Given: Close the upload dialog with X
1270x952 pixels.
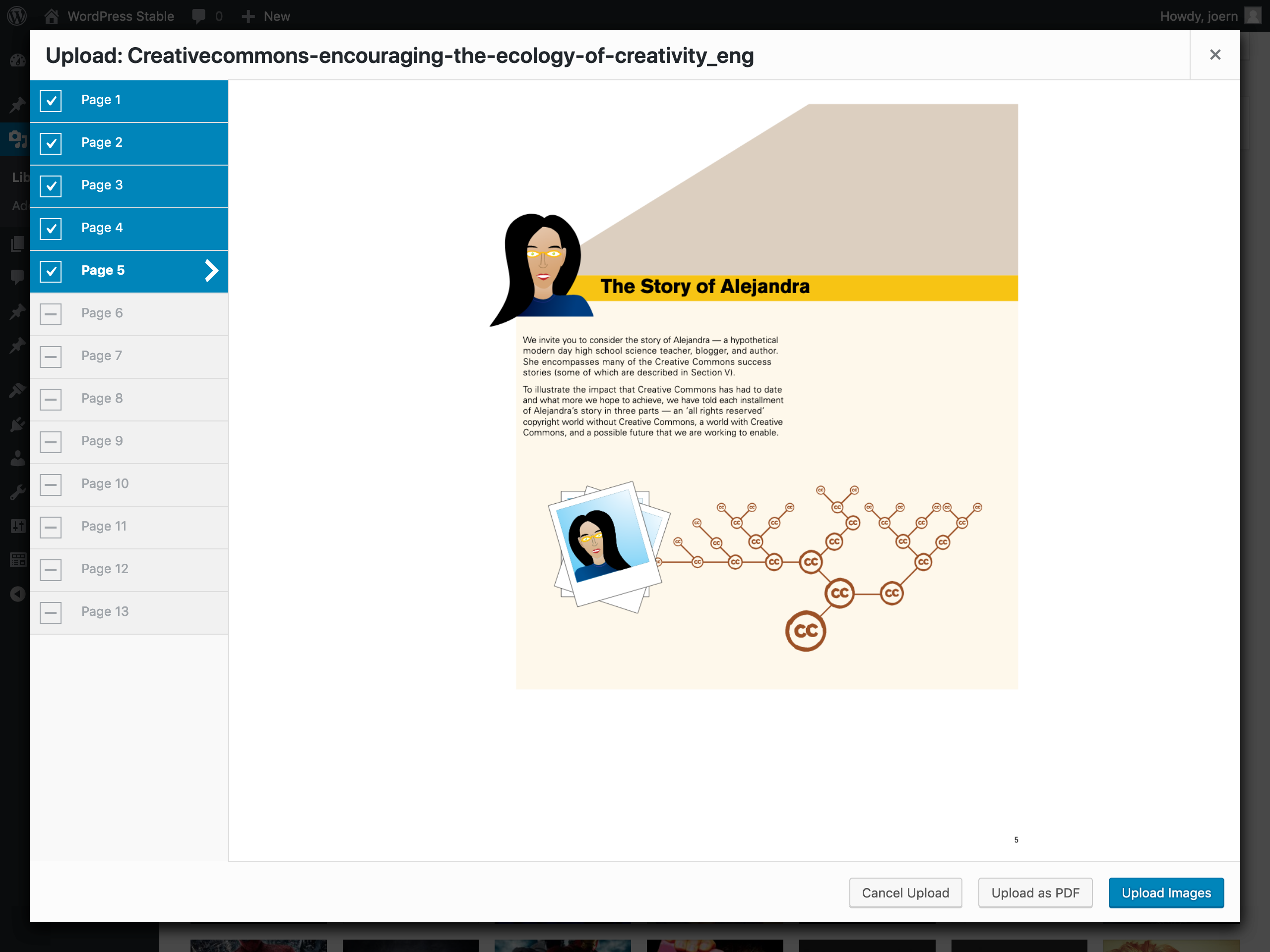Looking at the screenshot, I should click(1215, 55).
